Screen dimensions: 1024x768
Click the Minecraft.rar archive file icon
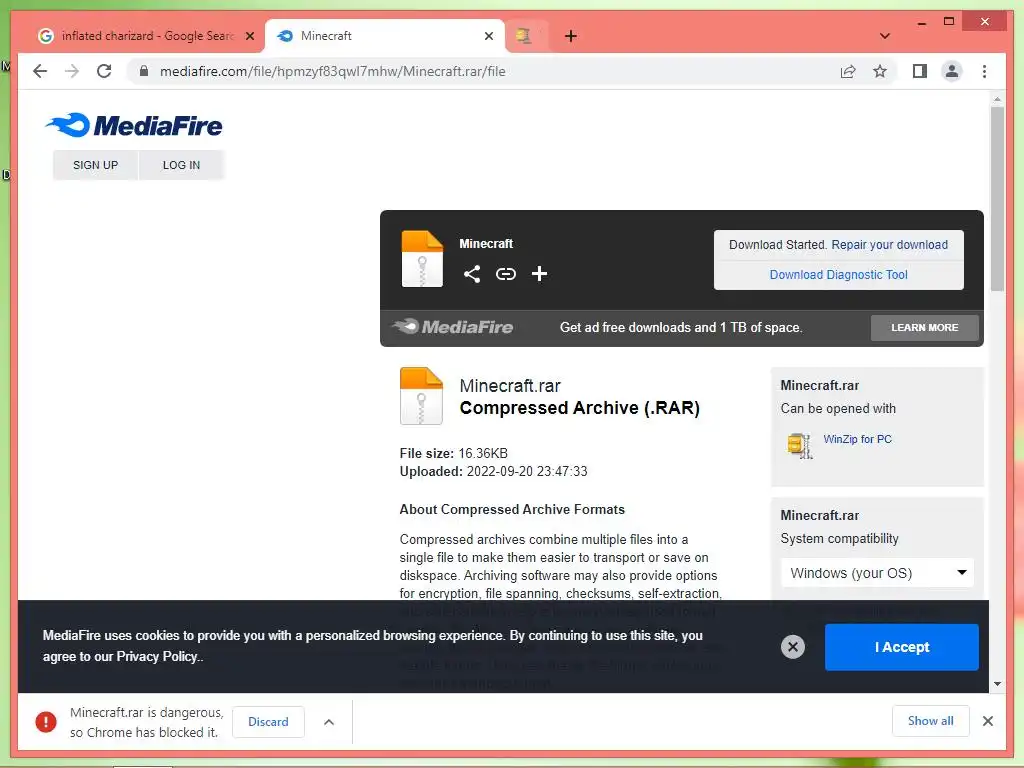[421, 396]
